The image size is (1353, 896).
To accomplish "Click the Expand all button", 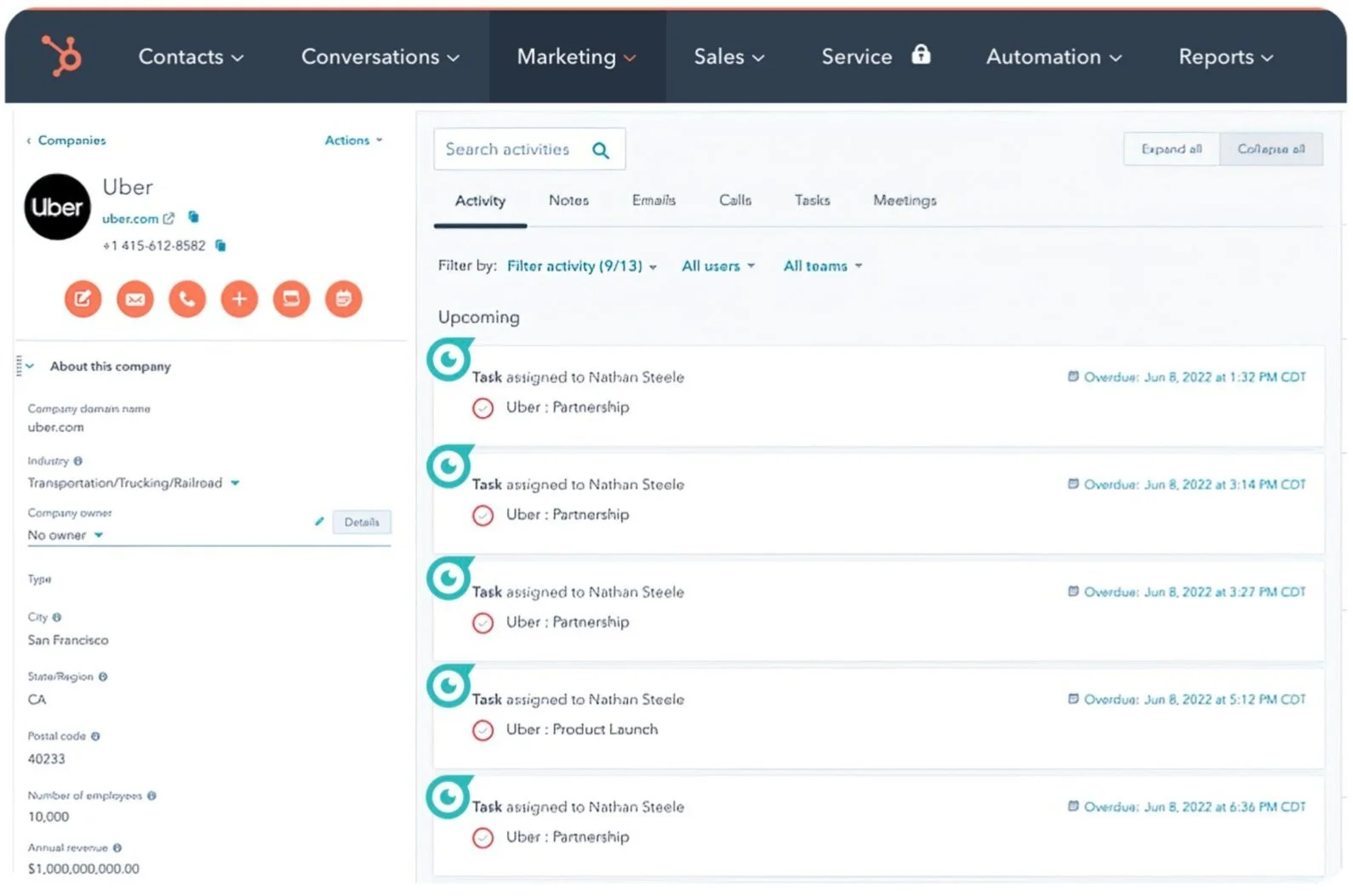I will point(1172,149).
